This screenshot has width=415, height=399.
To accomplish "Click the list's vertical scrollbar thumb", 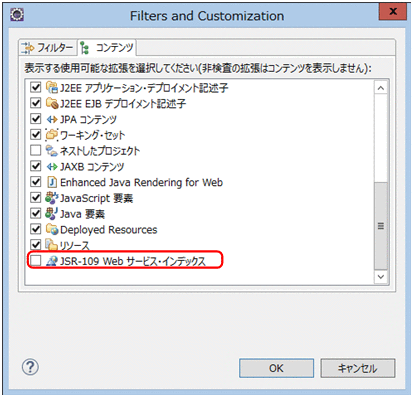I will 381,226.
